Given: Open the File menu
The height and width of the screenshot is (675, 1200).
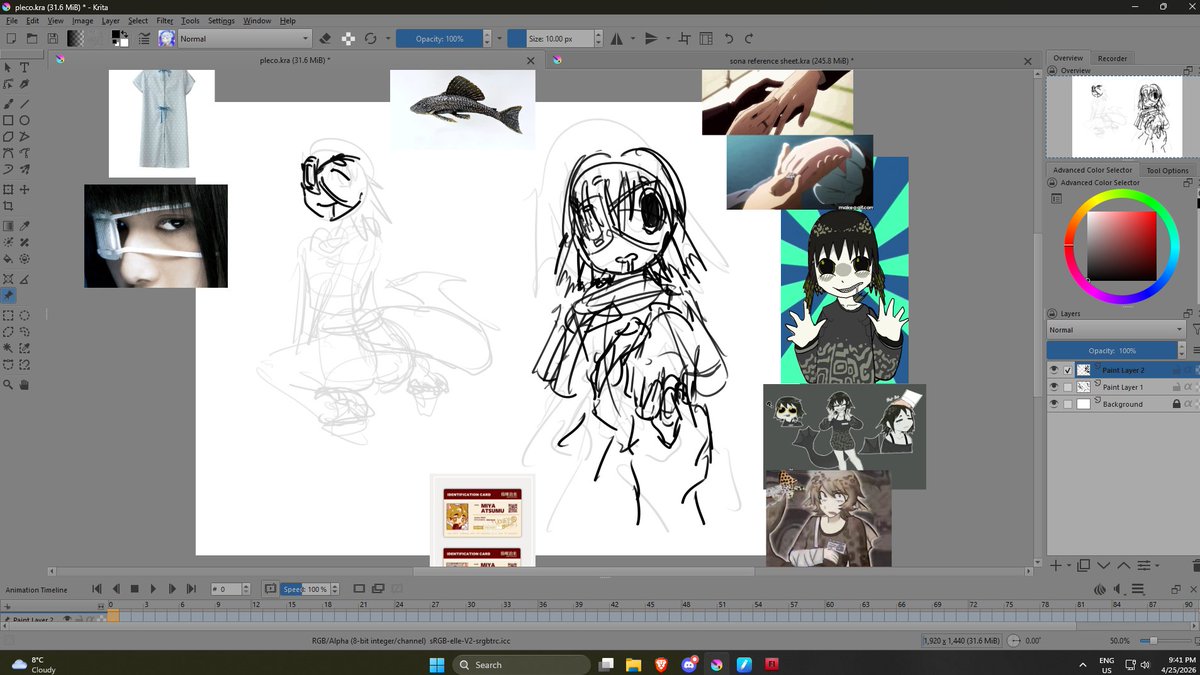Looking at the screenshot, I should (11, 20).
